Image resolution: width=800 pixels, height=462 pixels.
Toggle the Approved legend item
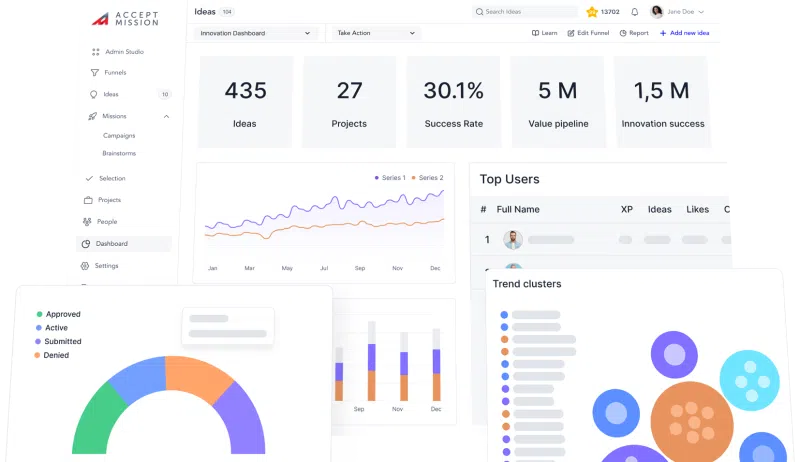coord(58,314)
